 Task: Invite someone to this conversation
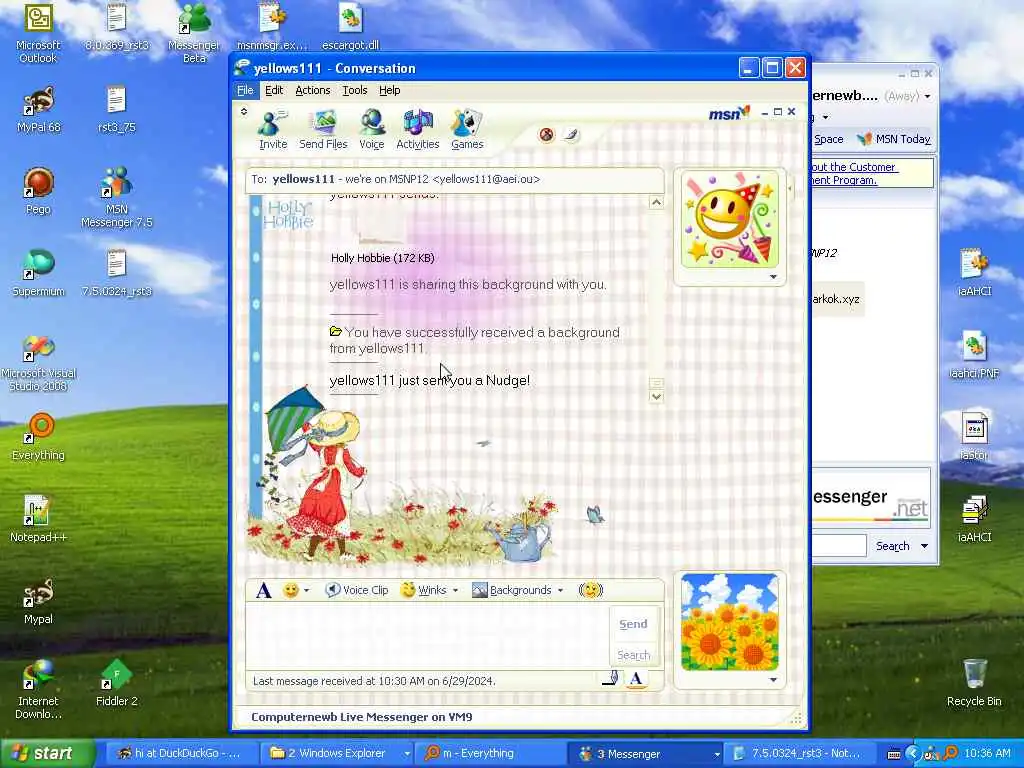coord(273,129)
